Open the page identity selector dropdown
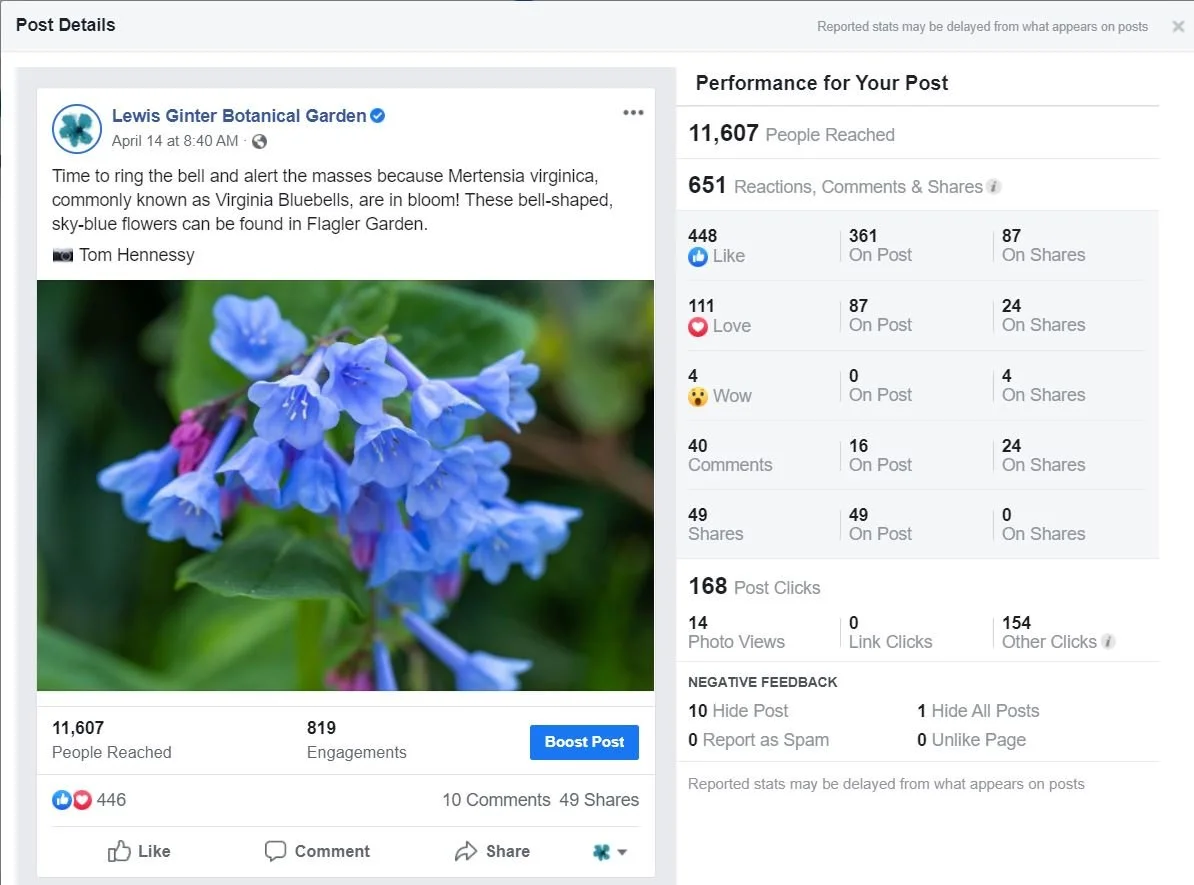 (610, 851)
